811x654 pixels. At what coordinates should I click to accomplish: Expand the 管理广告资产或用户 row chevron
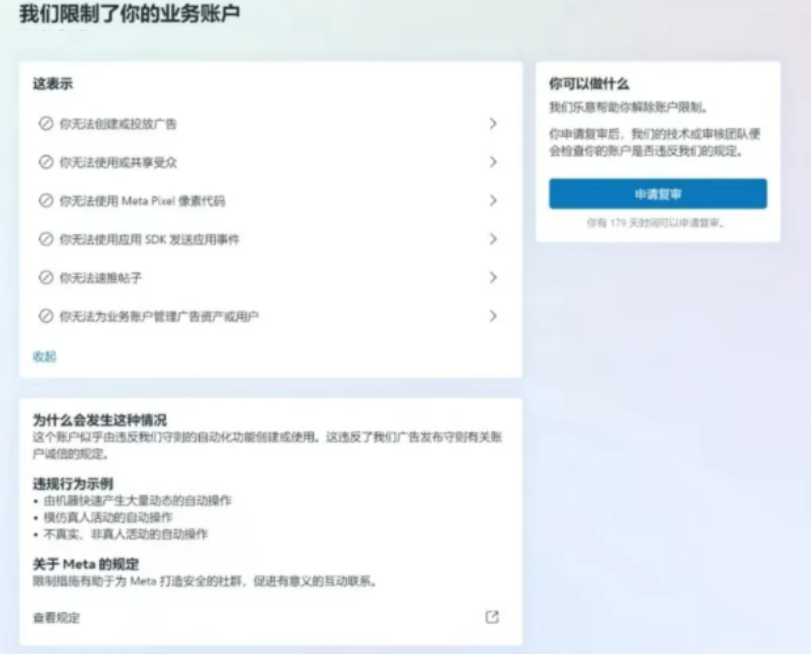click(493, 316)
